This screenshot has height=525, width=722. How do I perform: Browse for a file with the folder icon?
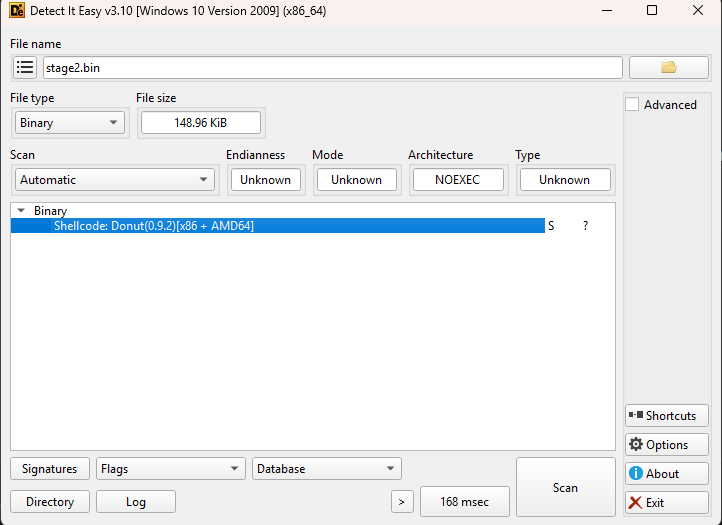point(669,68)
